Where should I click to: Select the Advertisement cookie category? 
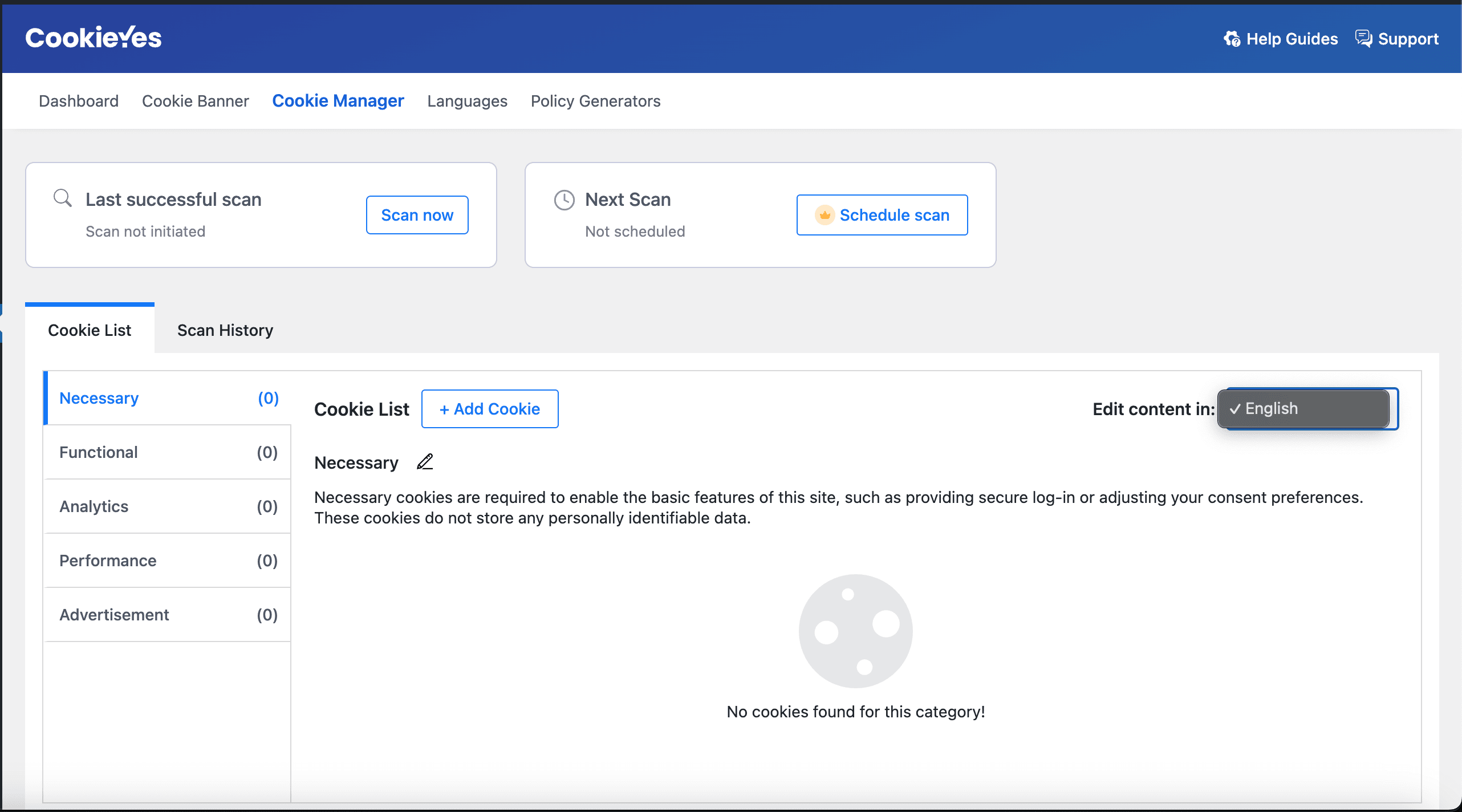[x=168, y=615]
